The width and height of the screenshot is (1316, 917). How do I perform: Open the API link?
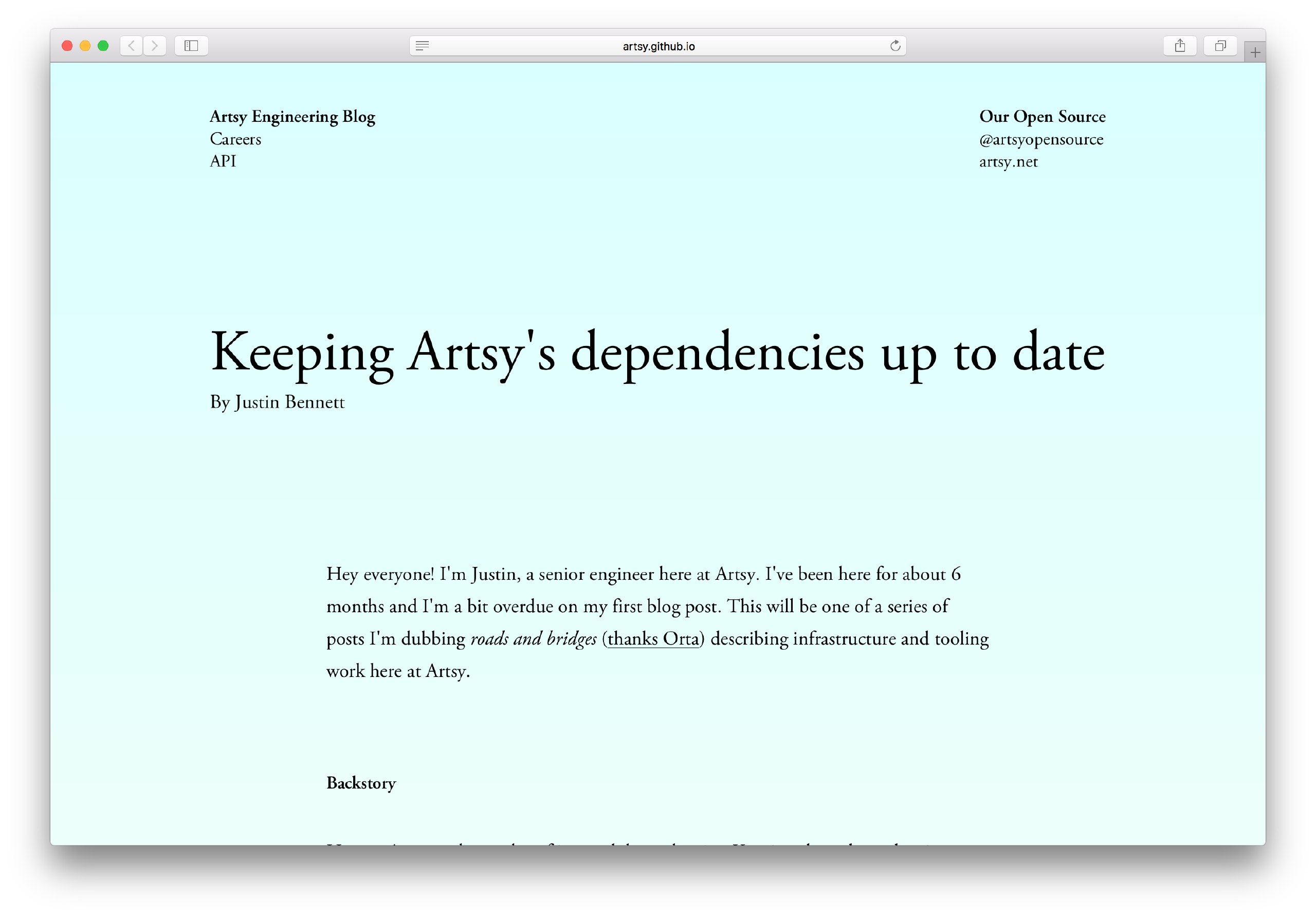[x=223, y=161]
